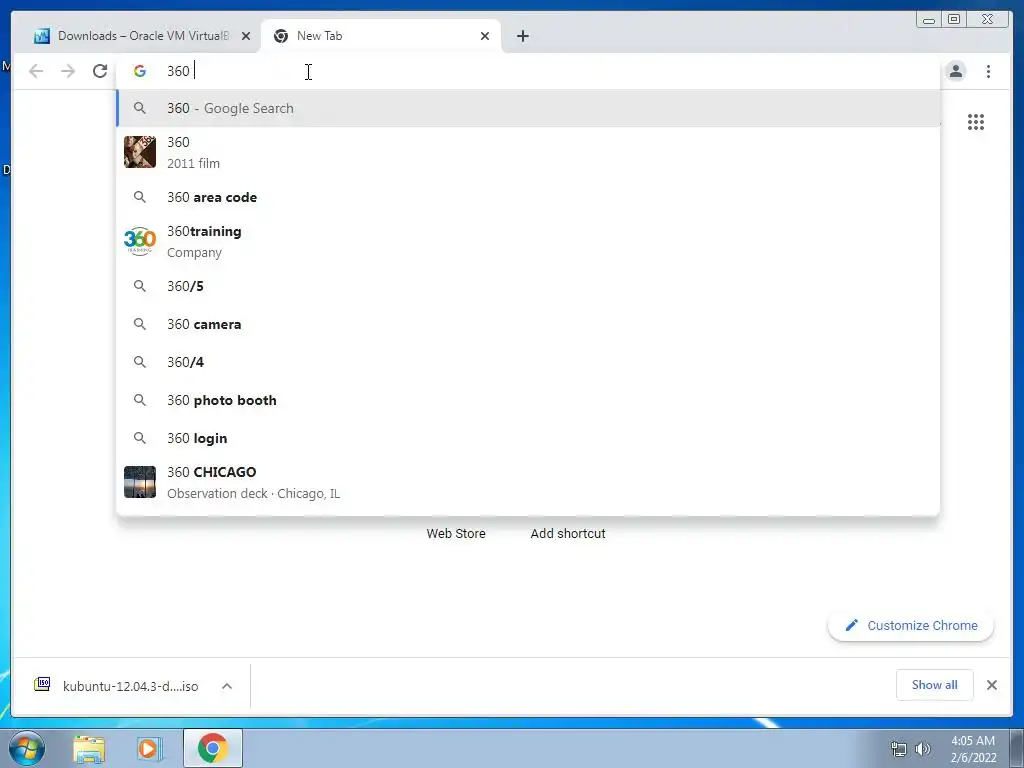Switch to Downloads – Oracle VM VirtualBox tab
This screenshot has width=1024, height=768.
coord(142,36)
